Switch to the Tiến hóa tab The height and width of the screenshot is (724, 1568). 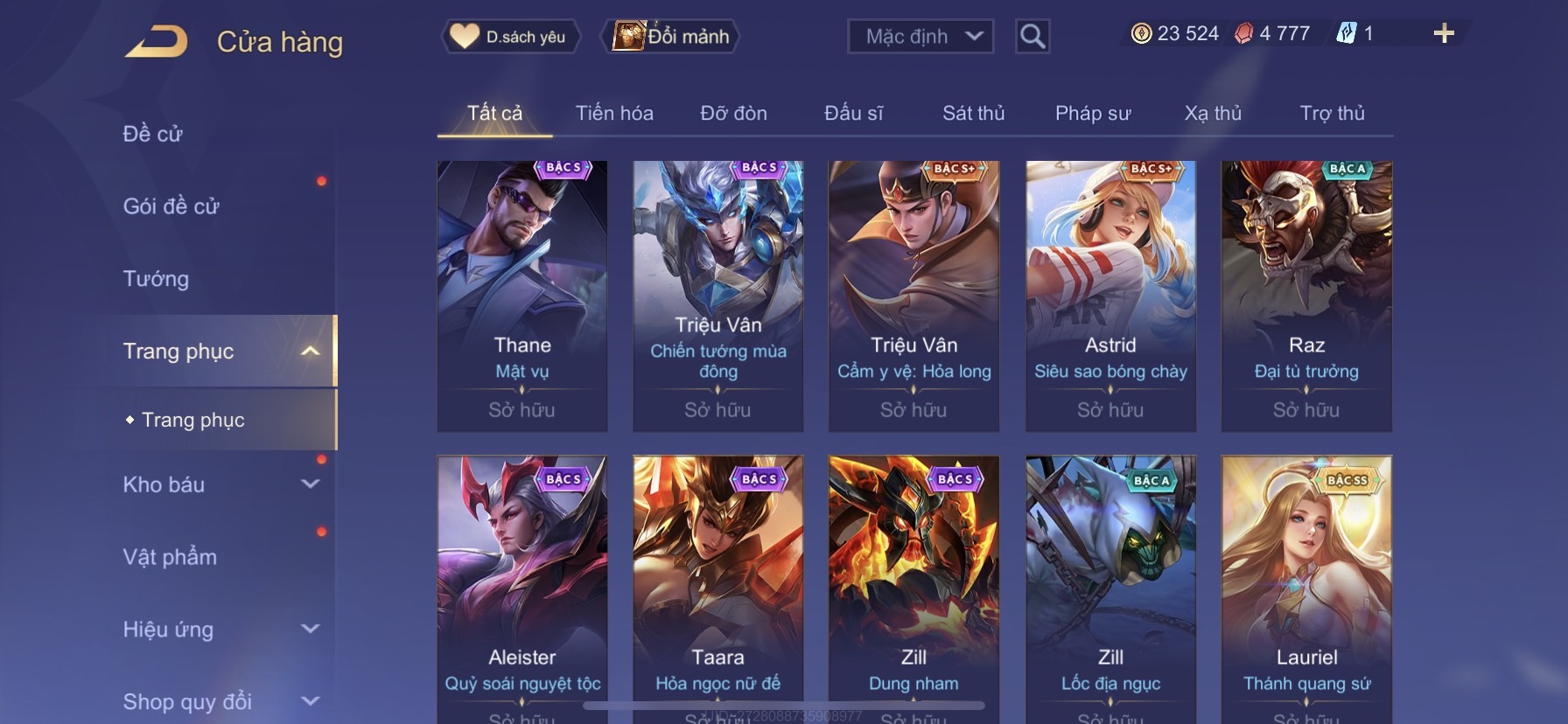coord(614,113)
